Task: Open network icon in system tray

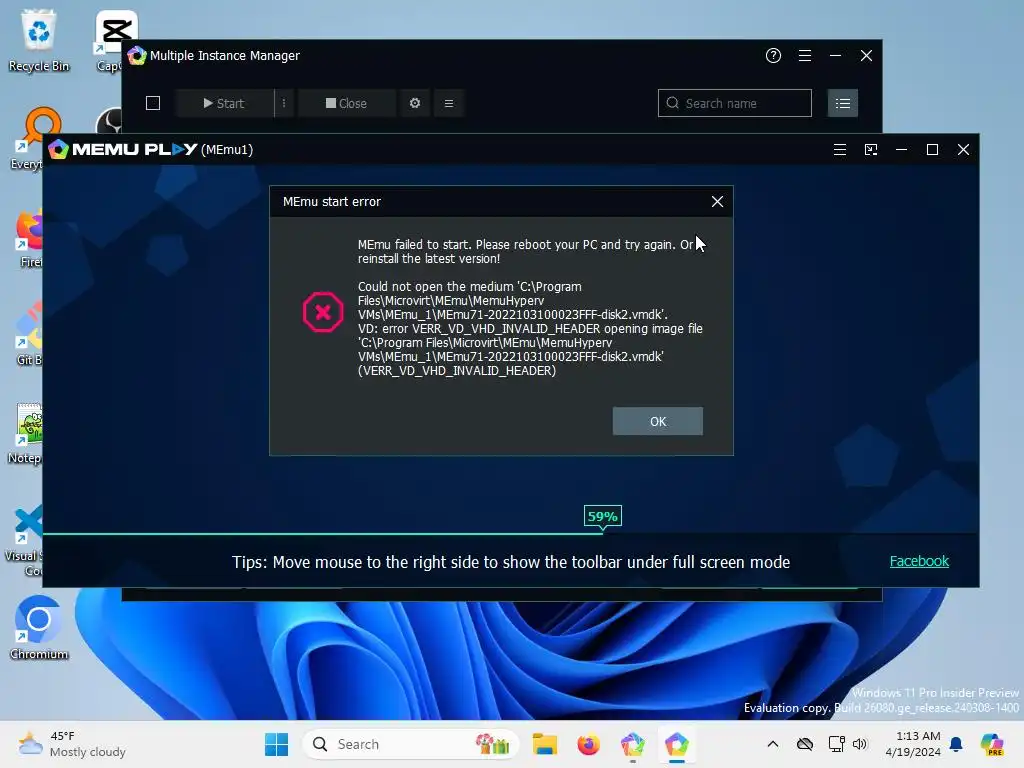Action: coord(836,744)
